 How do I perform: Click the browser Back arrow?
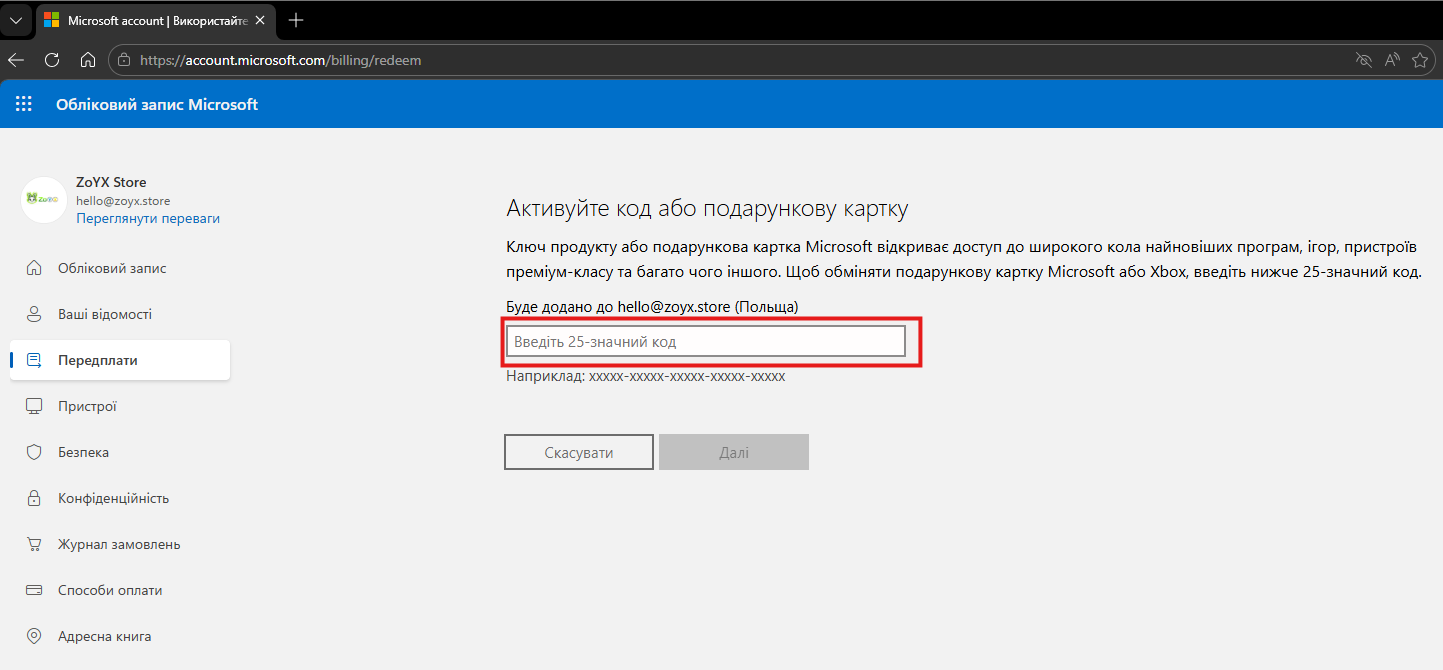click(15, 60)
